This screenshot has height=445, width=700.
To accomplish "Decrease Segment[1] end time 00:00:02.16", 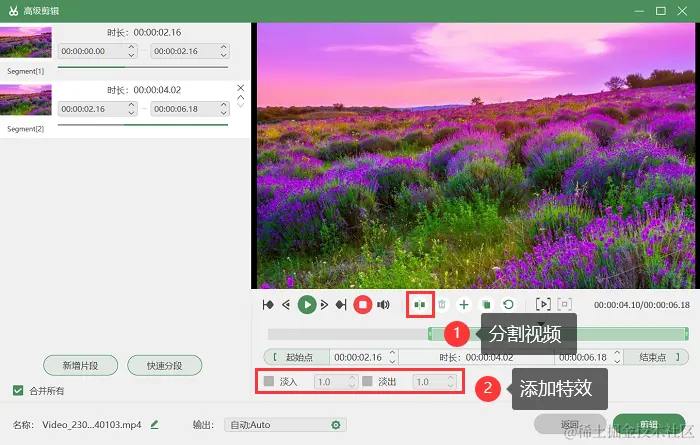I will (224, 55).
